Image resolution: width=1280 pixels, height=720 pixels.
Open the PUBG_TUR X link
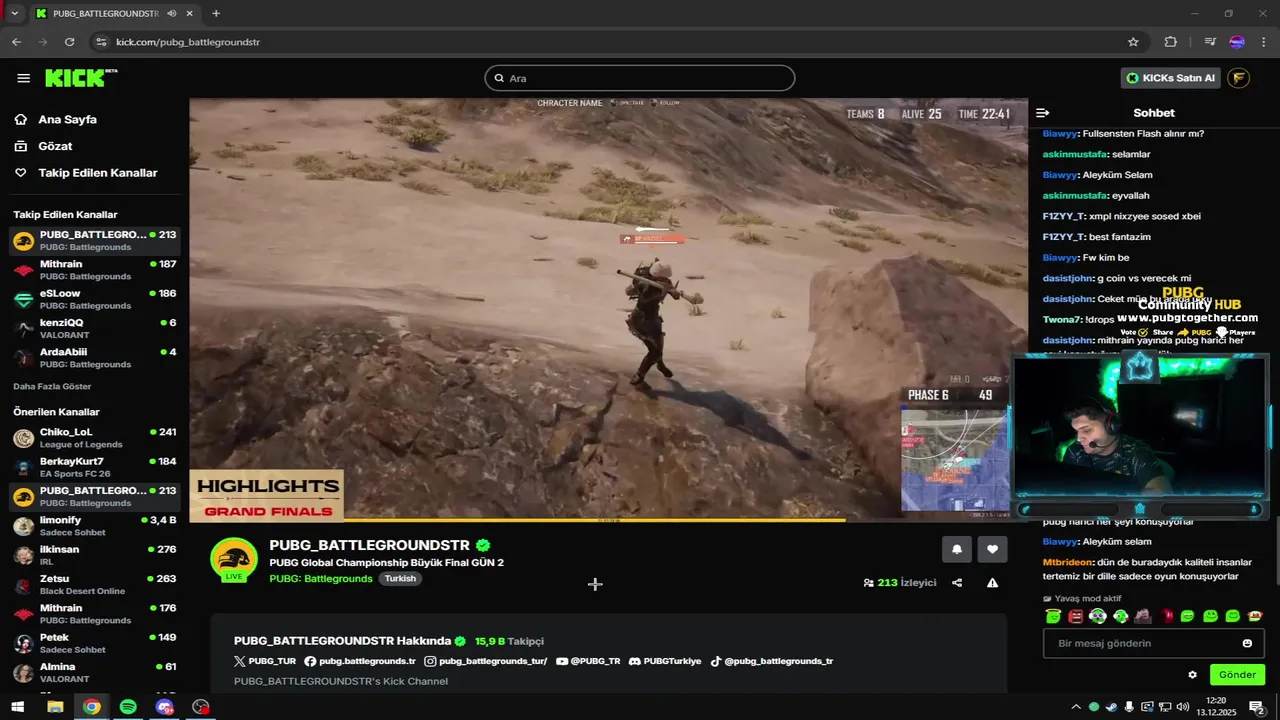[x=265, y=661]
